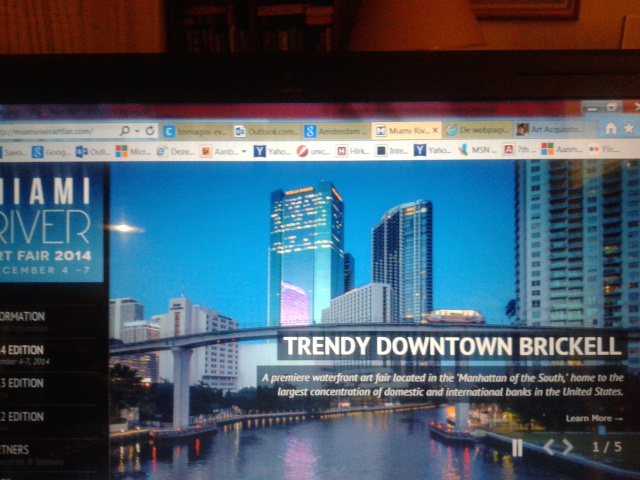Image resolution: width=640 pixels, height=480 pixels.
Task: Expand the address bar search dropdown arrow
Action: click(137, 131)
